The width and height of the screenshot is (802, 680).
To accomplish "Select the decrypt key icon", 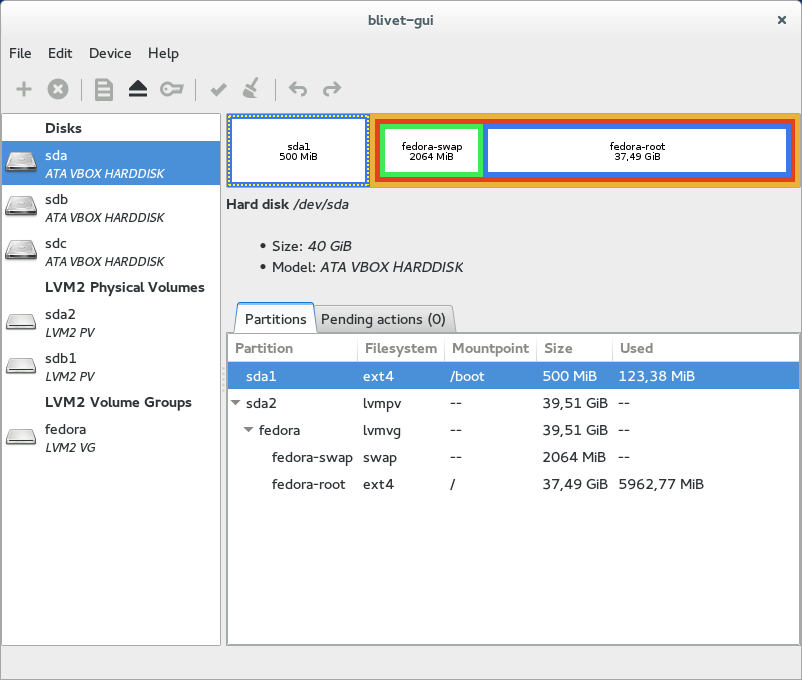I will [x=171, y=89].
